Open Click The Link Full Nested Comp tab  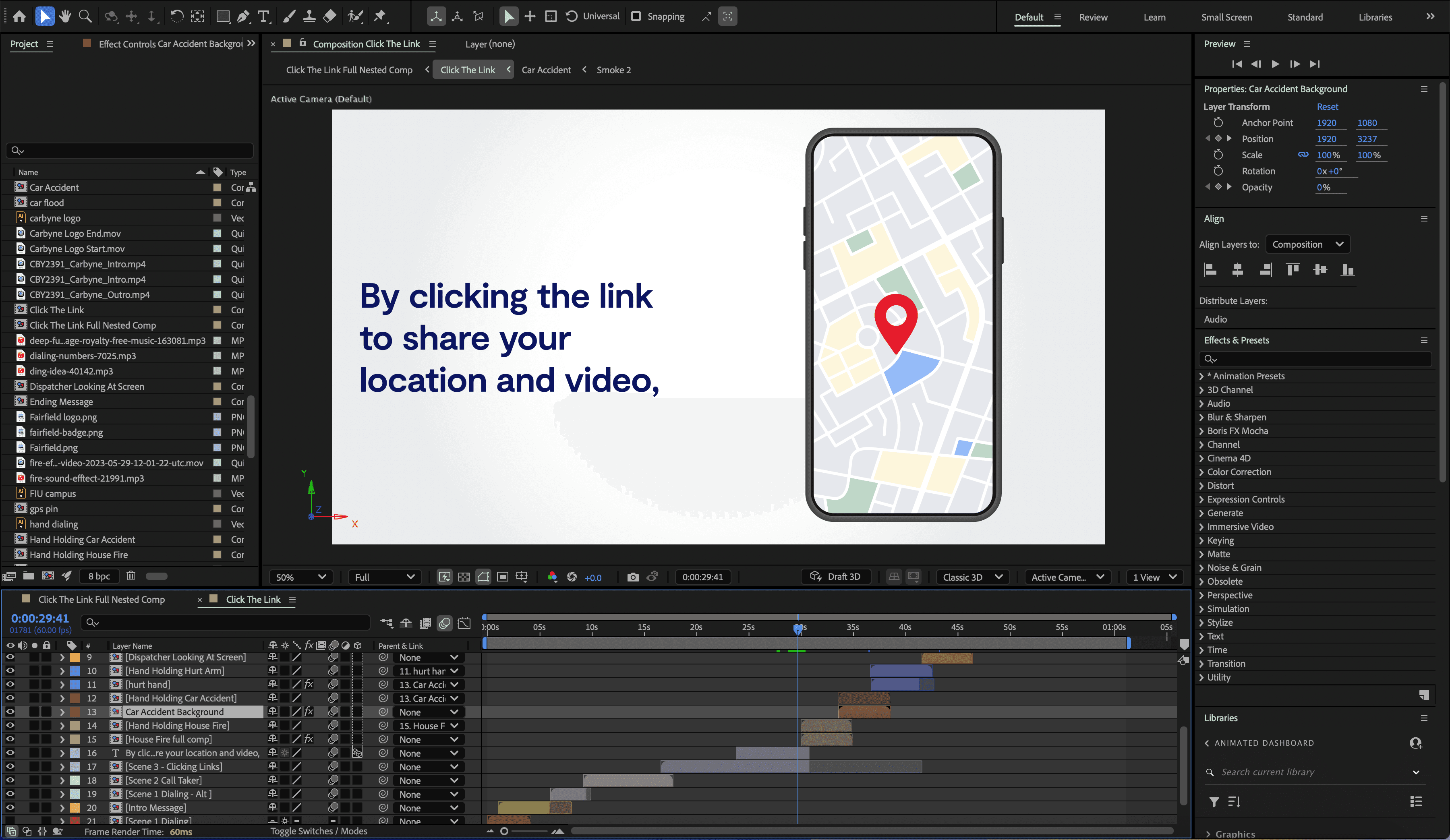pyautogui.click(x=101, y=600)
